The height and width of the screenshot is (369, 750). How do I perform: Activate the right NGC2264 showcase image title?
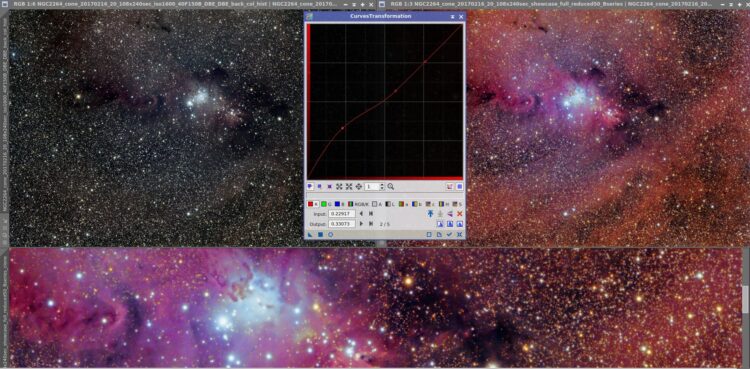550,4
